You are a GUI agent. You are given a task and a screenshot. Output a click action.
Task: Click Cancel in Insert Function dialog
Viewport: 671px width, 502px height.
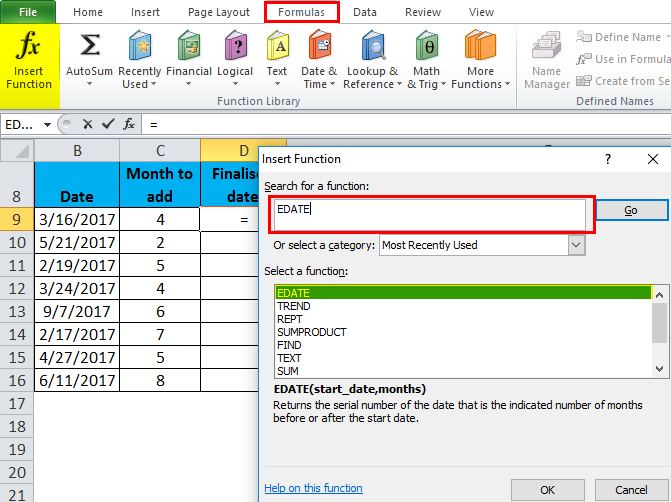[x=631, y=490]
